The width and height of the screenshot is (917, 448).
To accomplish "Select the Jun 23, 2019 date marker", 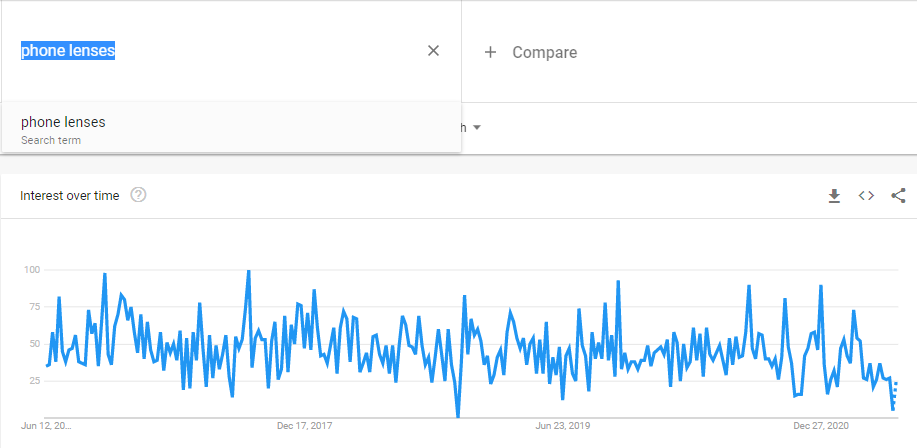I will click(x=563, y=425).
